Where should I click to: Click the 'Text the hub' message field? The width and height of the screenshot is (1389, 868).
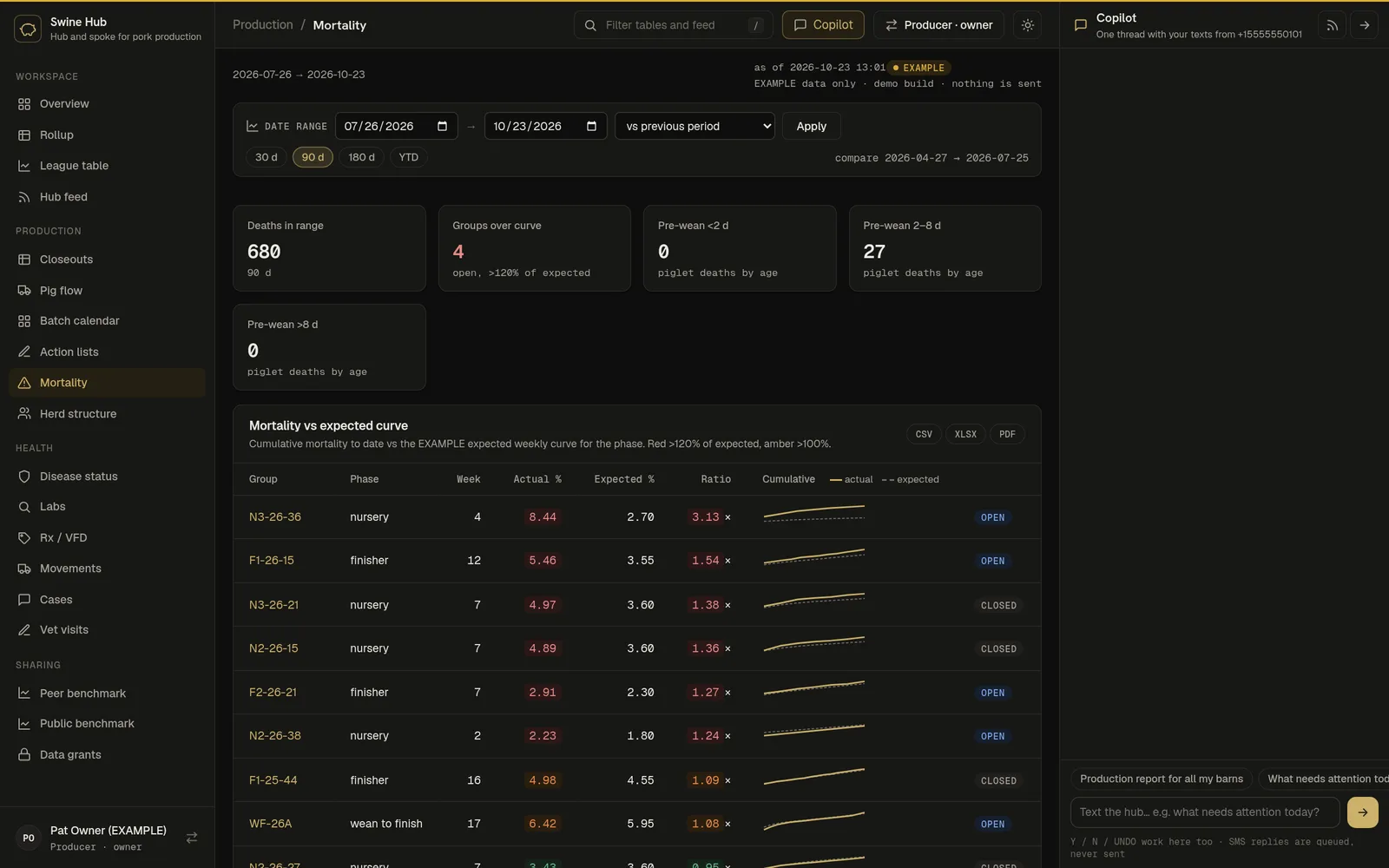[x=1205, y=812]
